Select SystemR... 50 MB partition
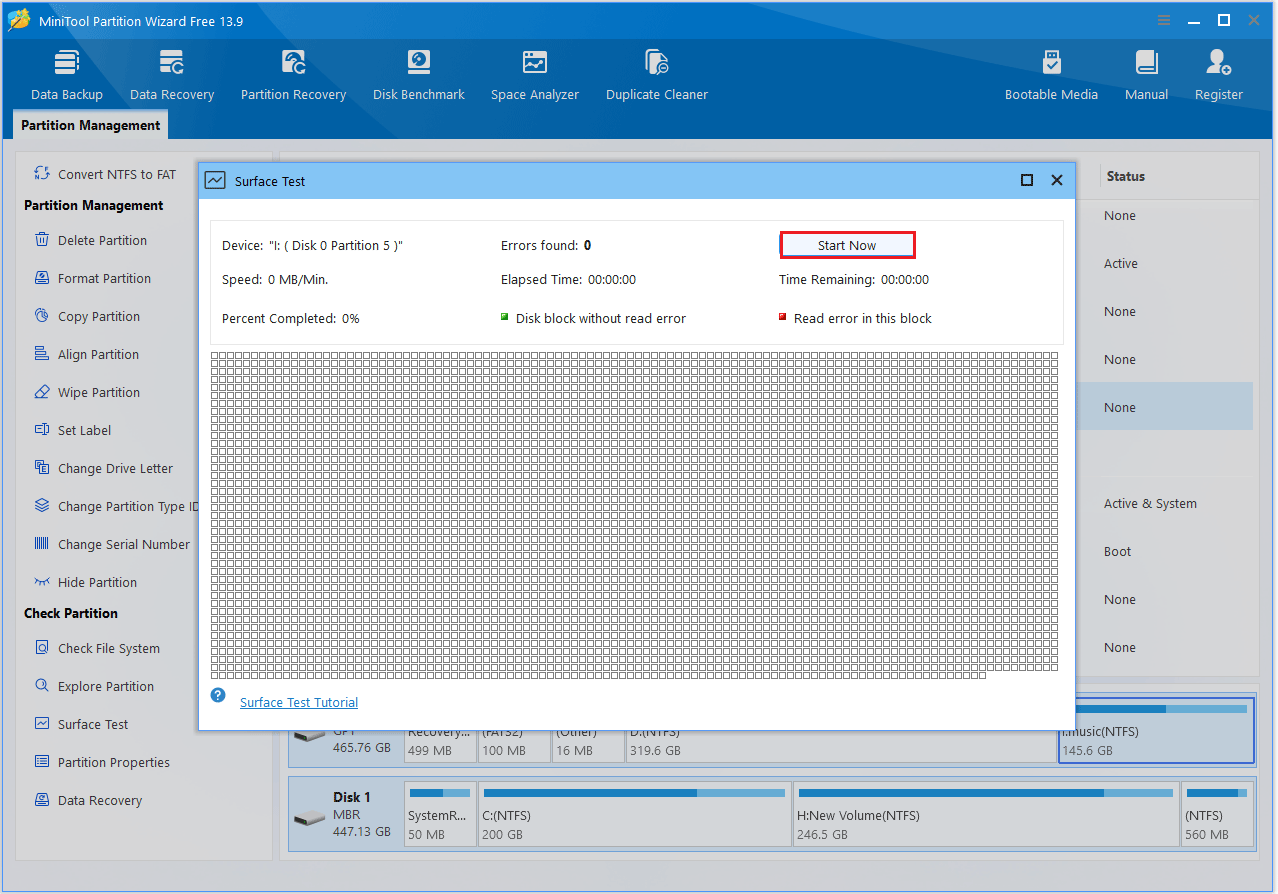1278x894 pixels. (441, 815)
